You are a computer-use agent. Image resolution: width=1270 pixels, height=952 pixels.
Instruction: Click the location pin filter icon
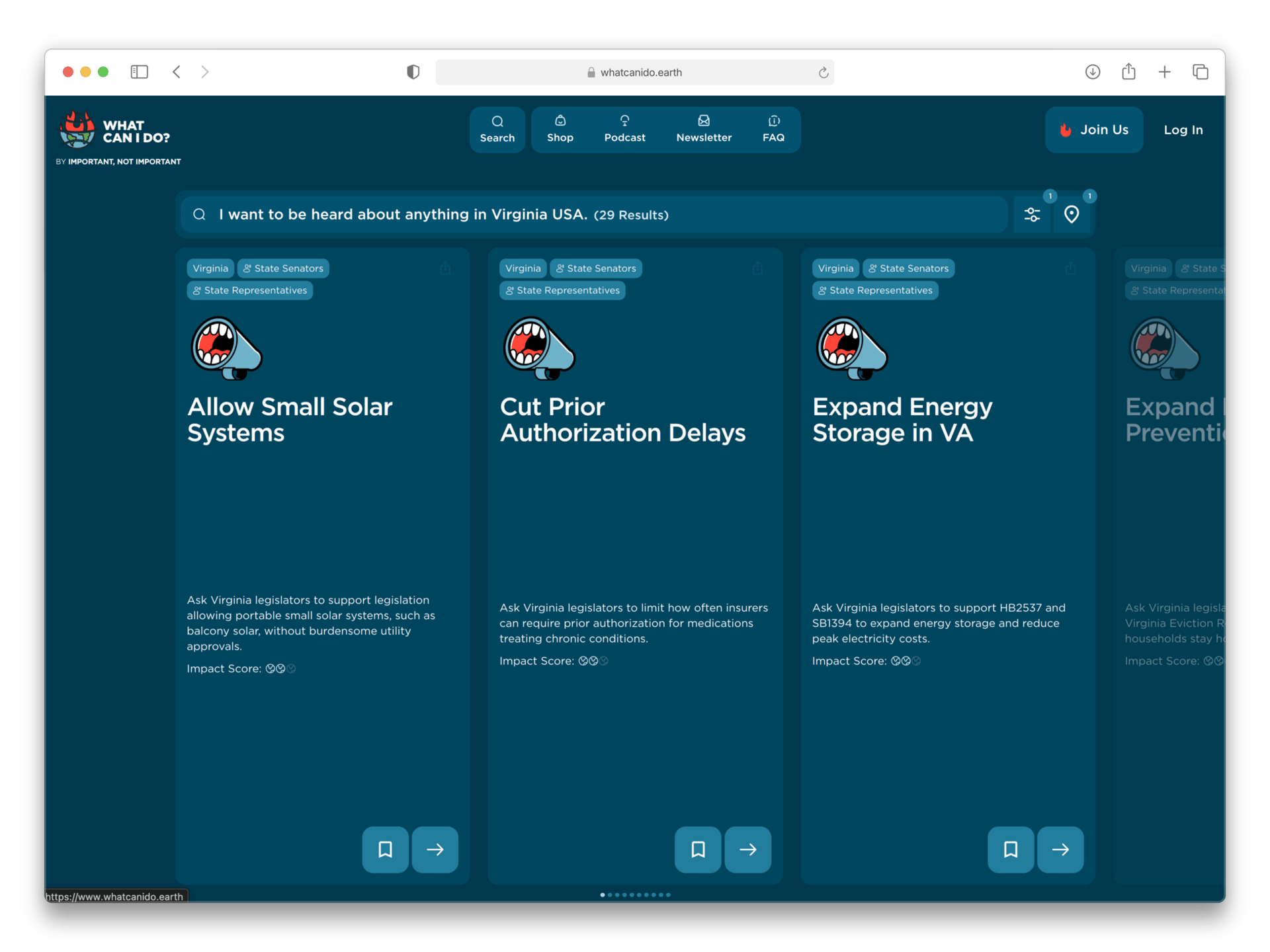pyautogui.click(x=1072, y=215)
